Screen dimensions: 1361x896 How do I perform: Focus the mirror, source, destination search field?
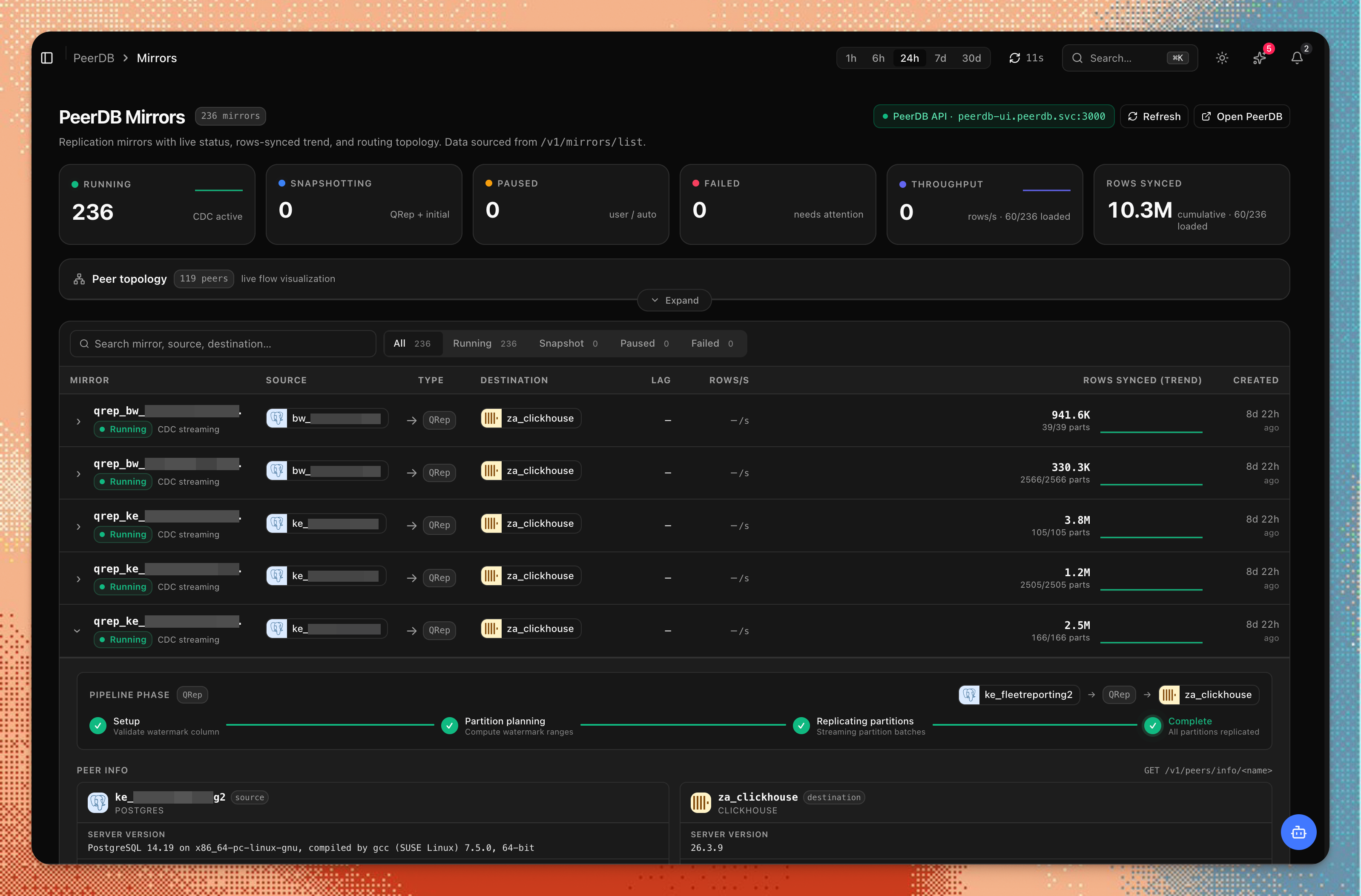[x=223, y=343]
